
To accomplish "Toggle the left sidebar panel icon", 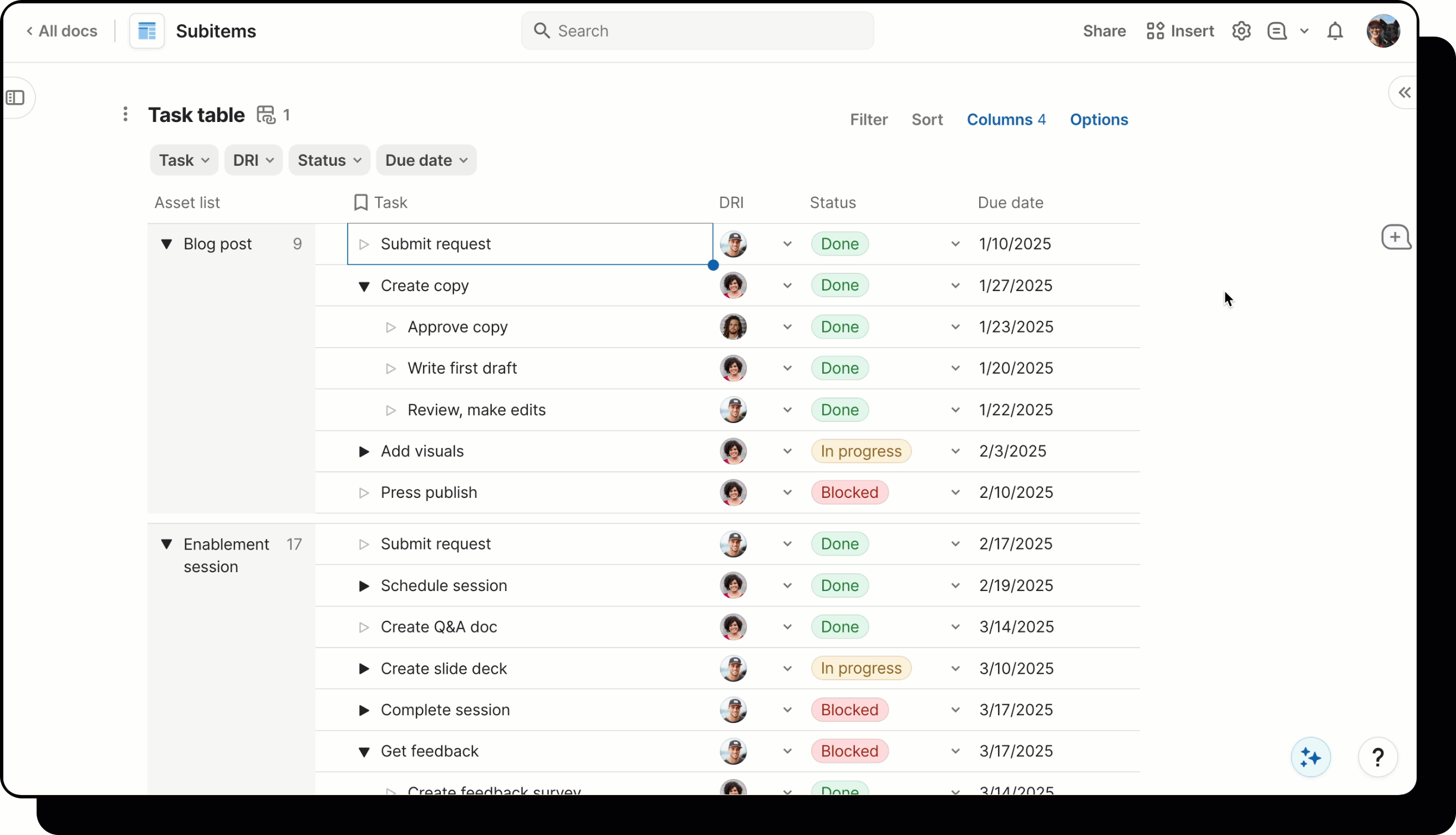I will coord(16,98).
